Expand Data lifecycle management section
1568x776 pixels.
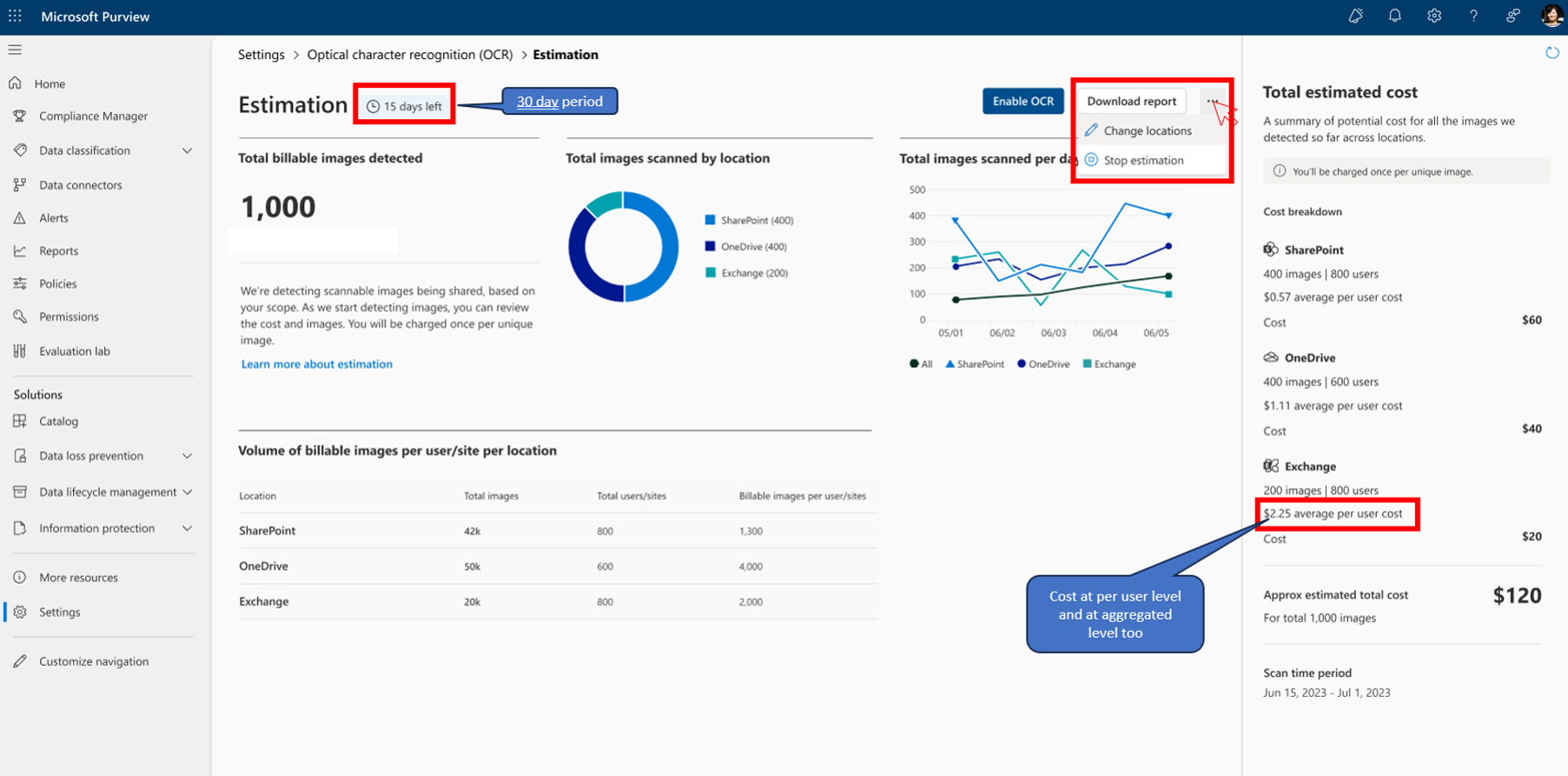187,492
